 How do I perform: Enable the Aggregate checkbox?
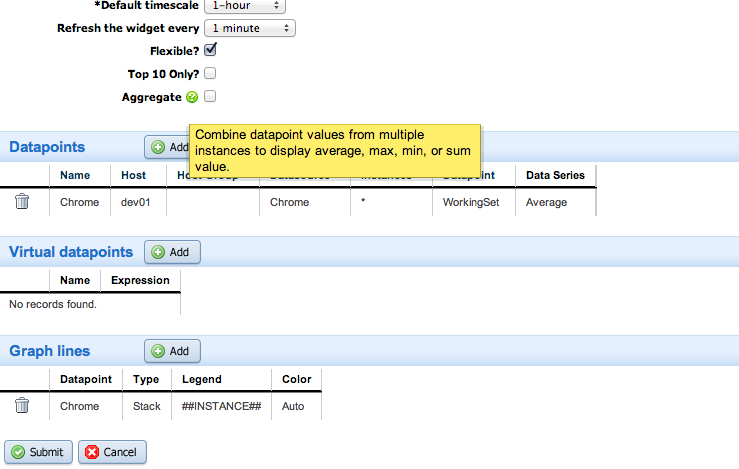(210, 97)
